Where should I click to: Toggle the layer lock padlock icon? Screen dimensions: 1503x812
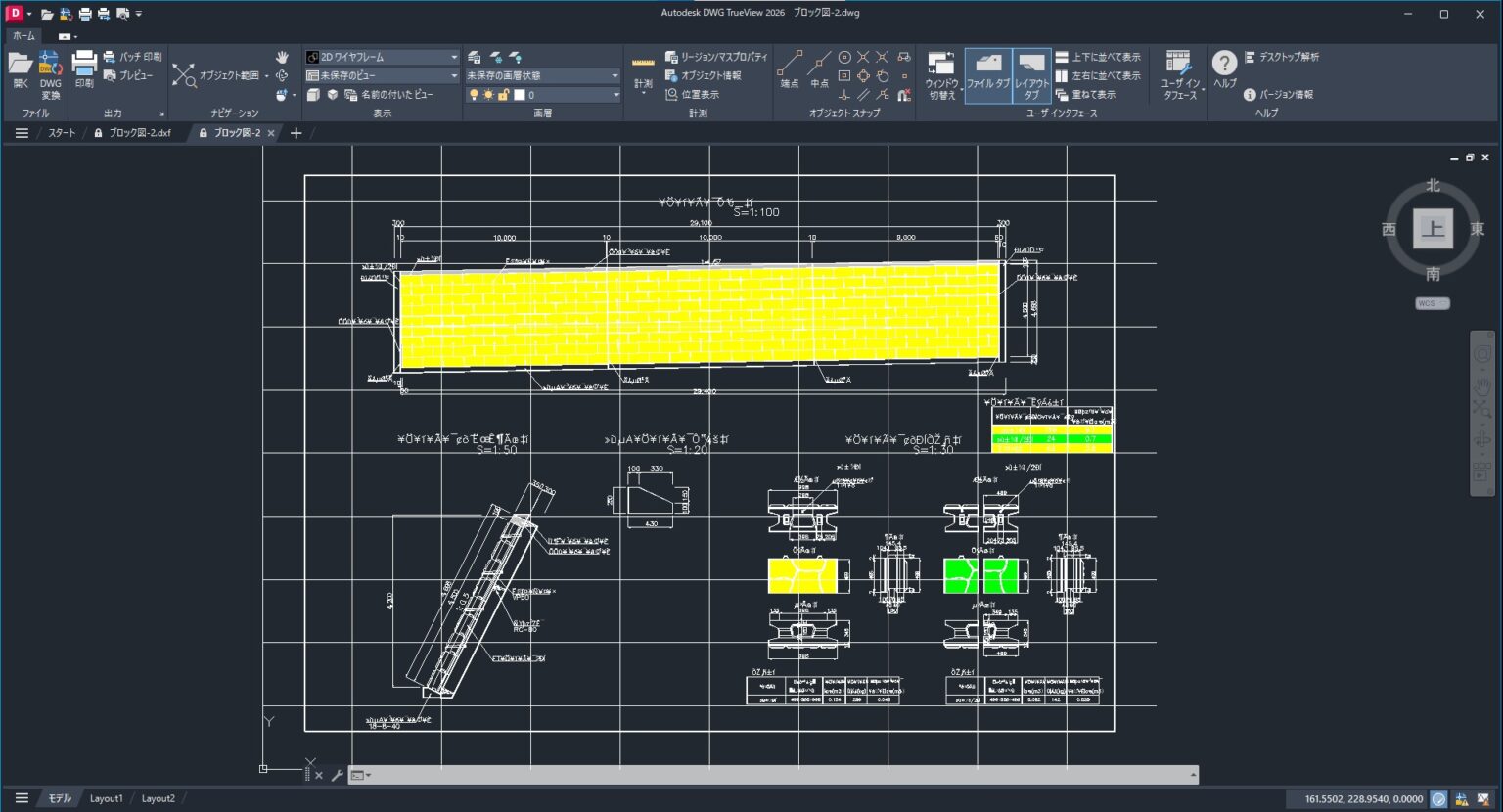pos(503,95)
